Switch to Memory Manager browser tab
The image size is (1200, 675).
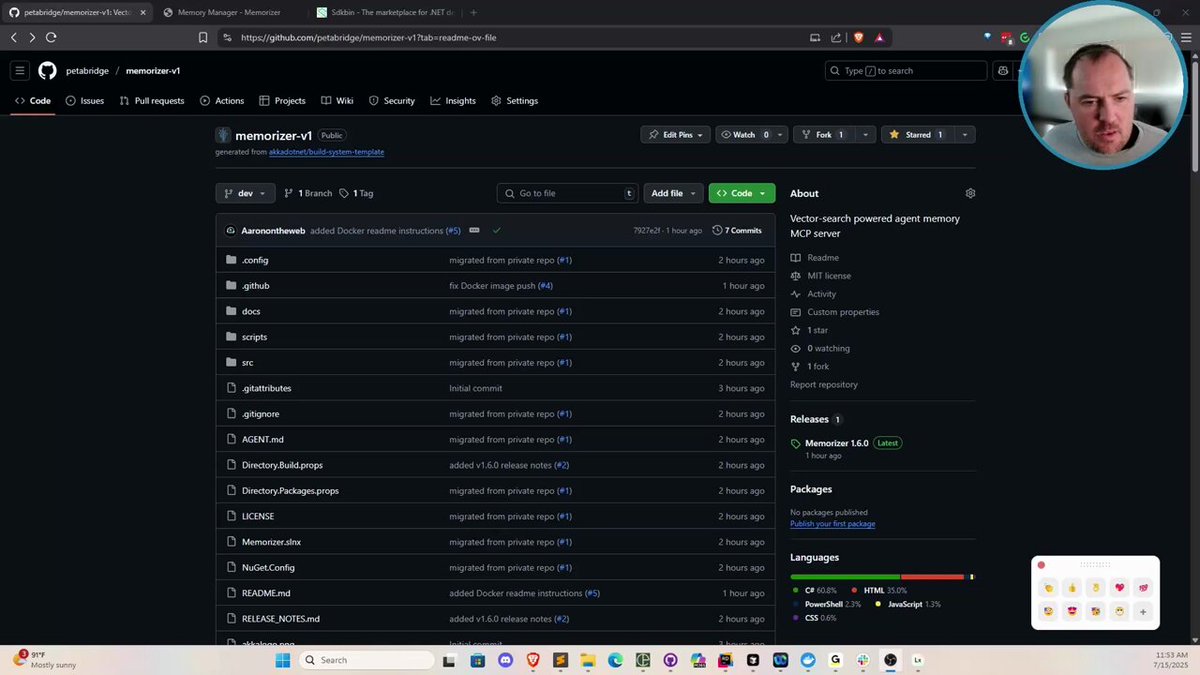(x=229, y=12)
